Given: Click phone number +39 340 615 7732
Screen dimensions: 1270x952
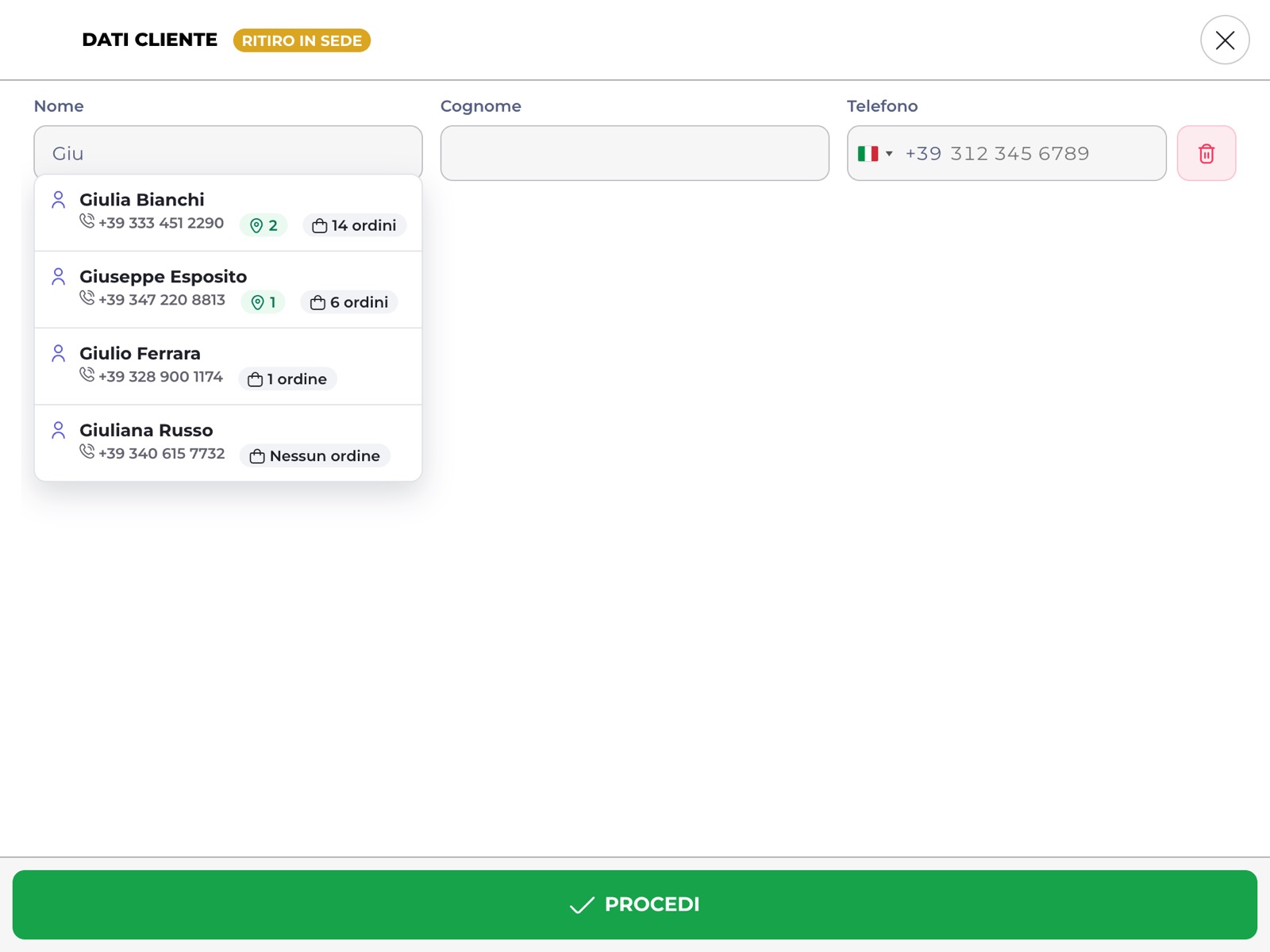Looking at the screenshot, I should pos(162,454).
